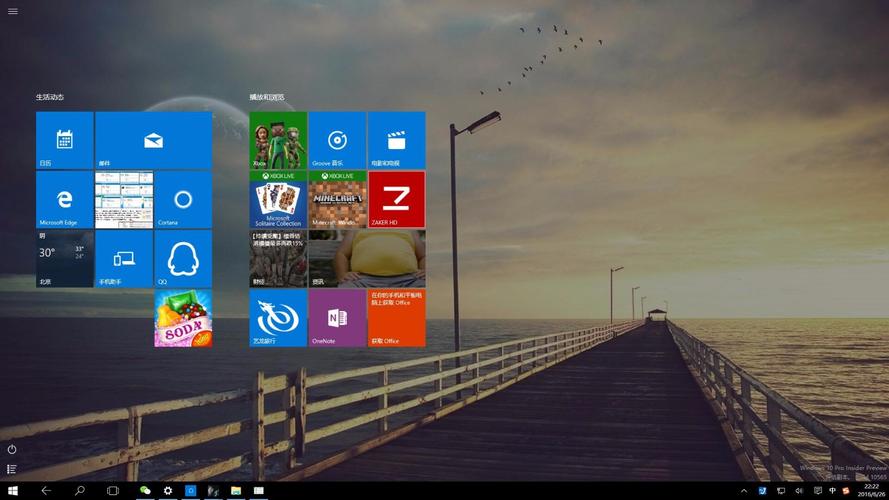Open the screenshots thumbnail live tile
Image resolution: width=889 pixels, height=500 pixels.
click(124, 200)
